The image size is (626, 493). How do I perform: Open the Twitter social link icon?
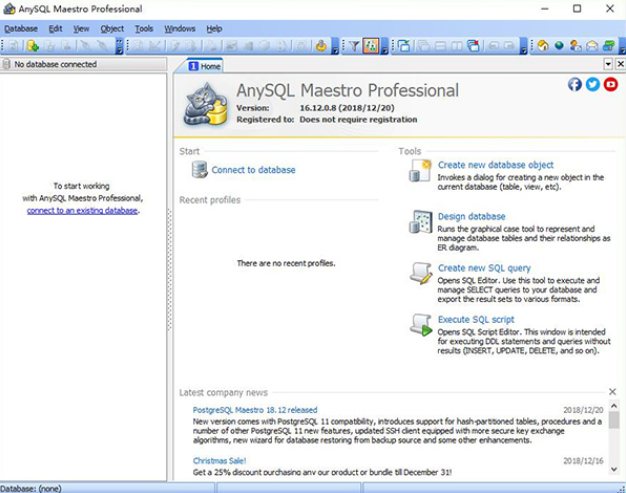pos(593,85)
